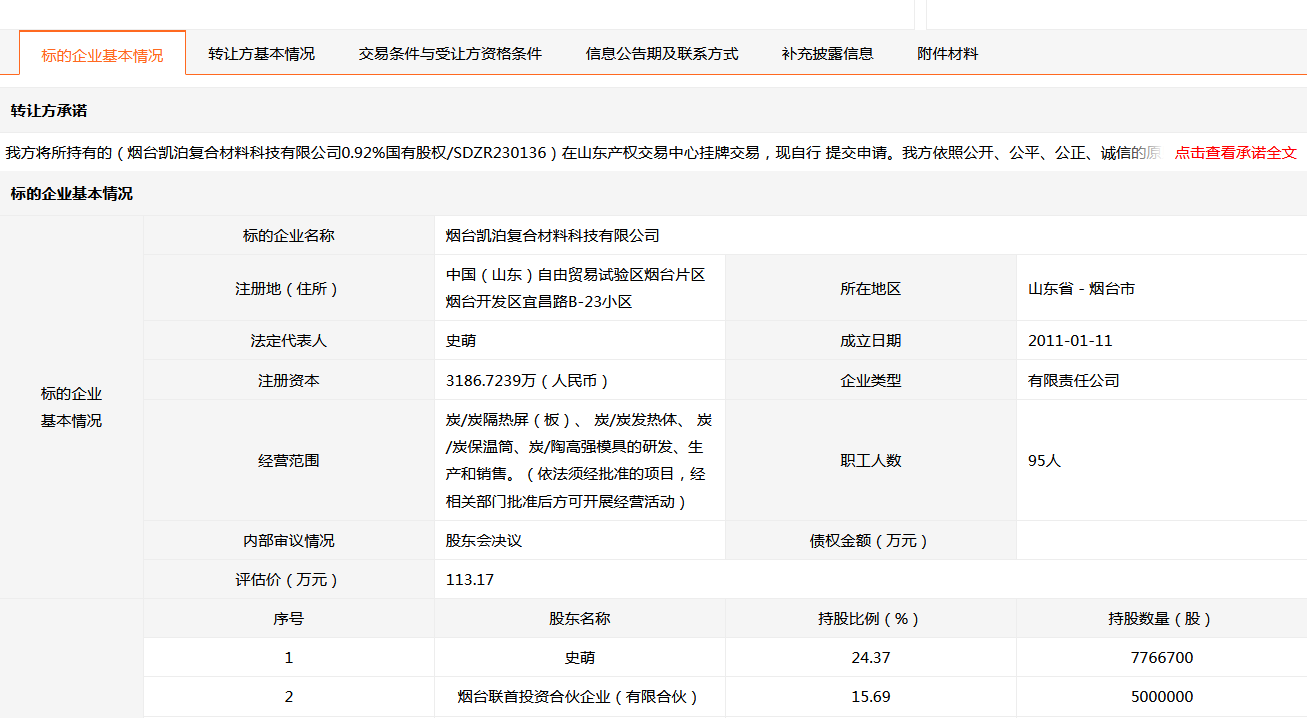Click the 成立日期 label cell
1307x718 pixels.
pyautogui.click(x=871, y=341)
